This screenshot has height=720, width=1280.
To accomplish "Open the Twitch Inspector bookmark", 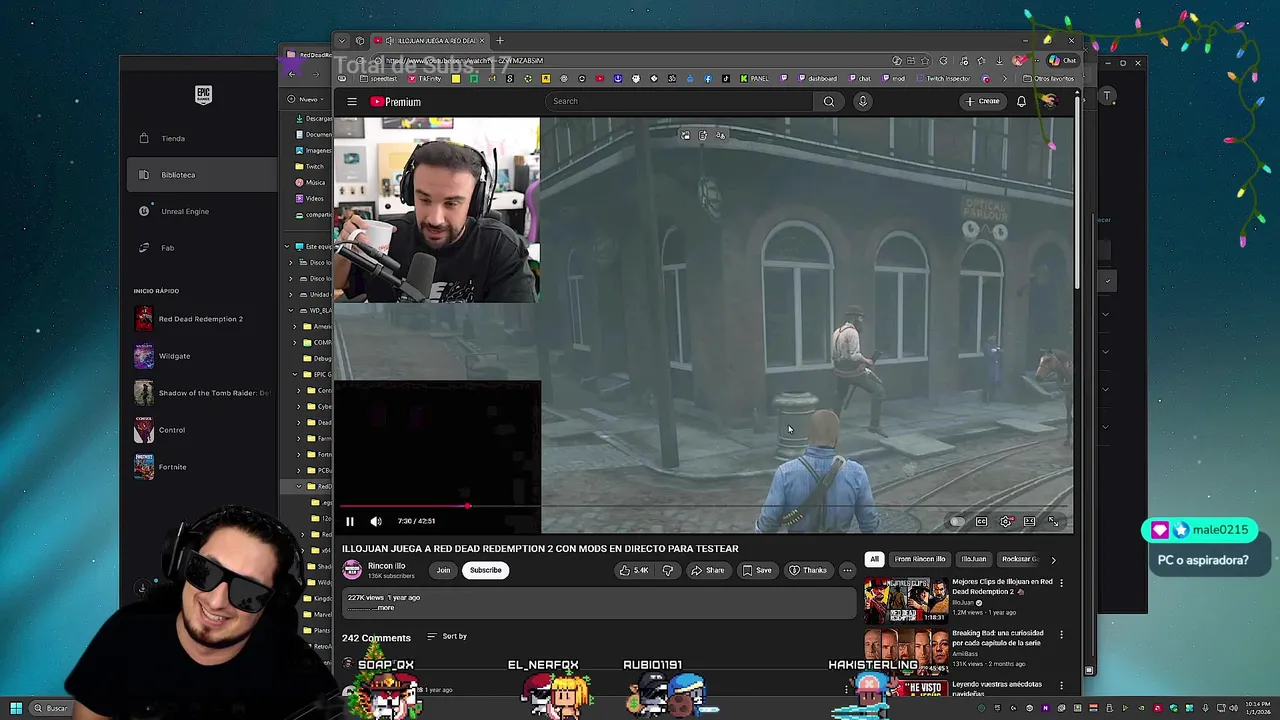I will pos(942,79).
